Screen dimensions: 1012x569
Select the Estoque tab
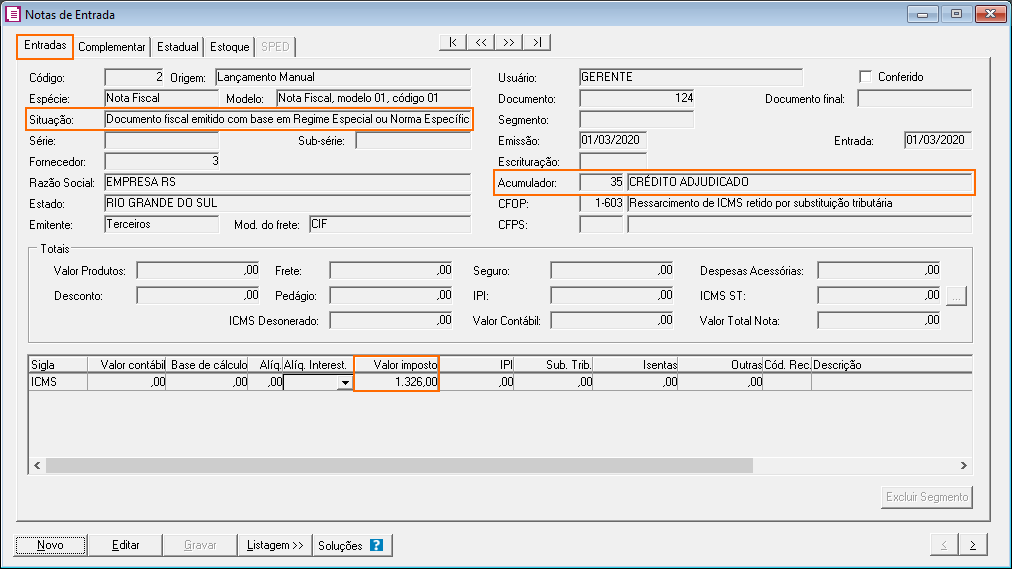pos(229,47)
